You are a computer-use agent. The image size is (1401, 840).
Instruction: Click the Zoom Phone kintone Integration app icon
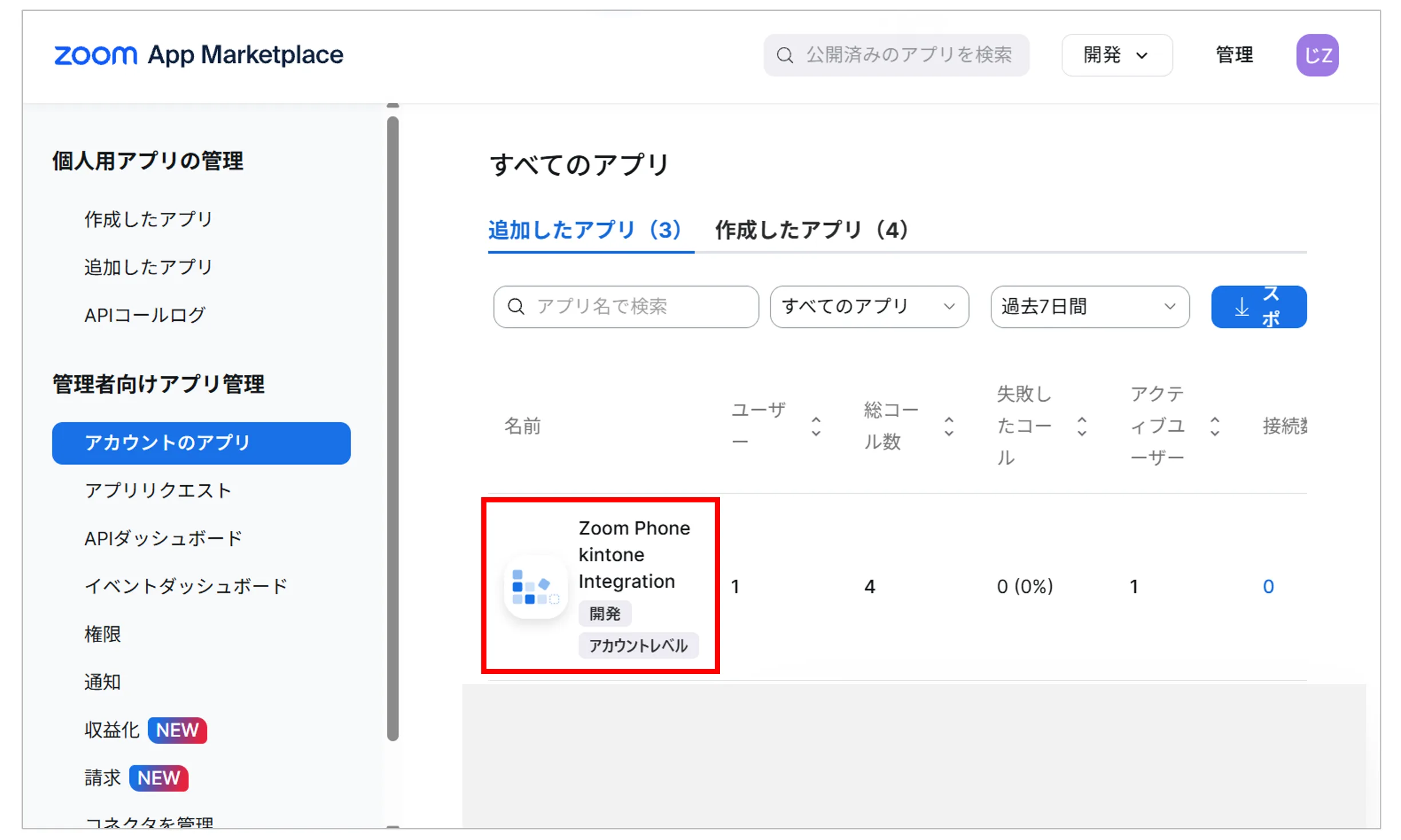click(x=536, y=587)
